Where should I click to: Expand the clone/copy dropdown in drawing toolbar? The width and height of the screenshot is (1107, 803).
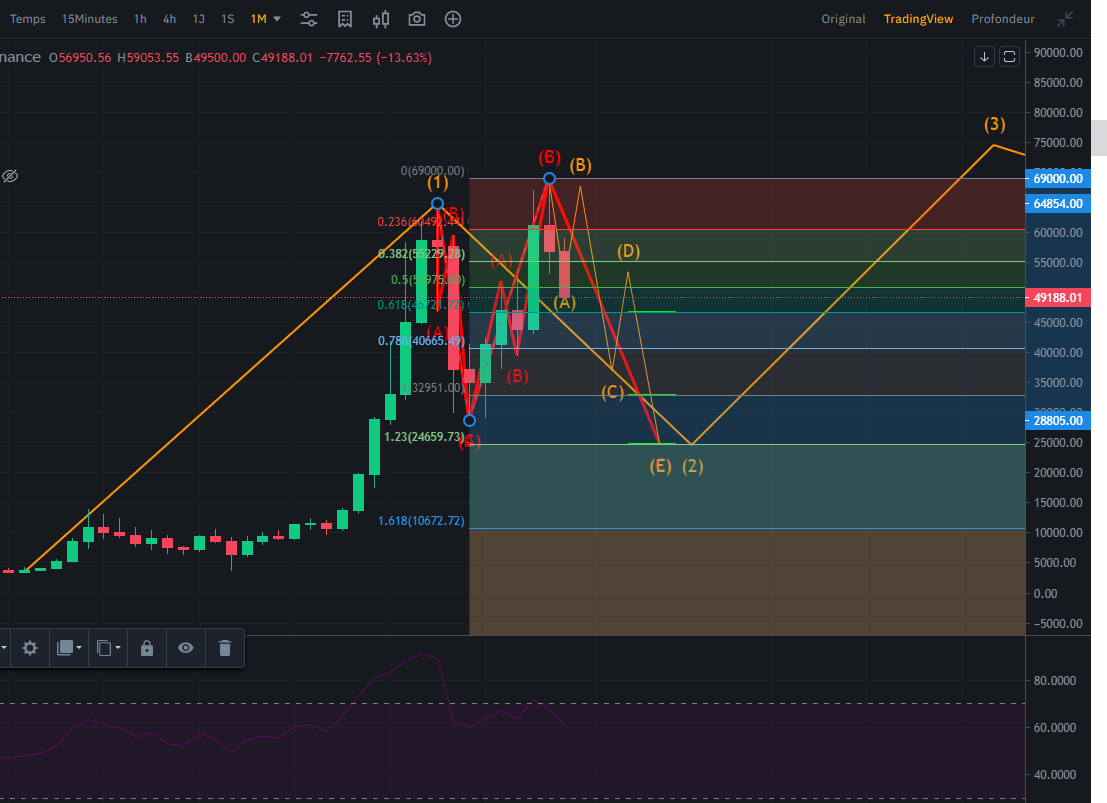pyautogui.click(x=108, y=648)
